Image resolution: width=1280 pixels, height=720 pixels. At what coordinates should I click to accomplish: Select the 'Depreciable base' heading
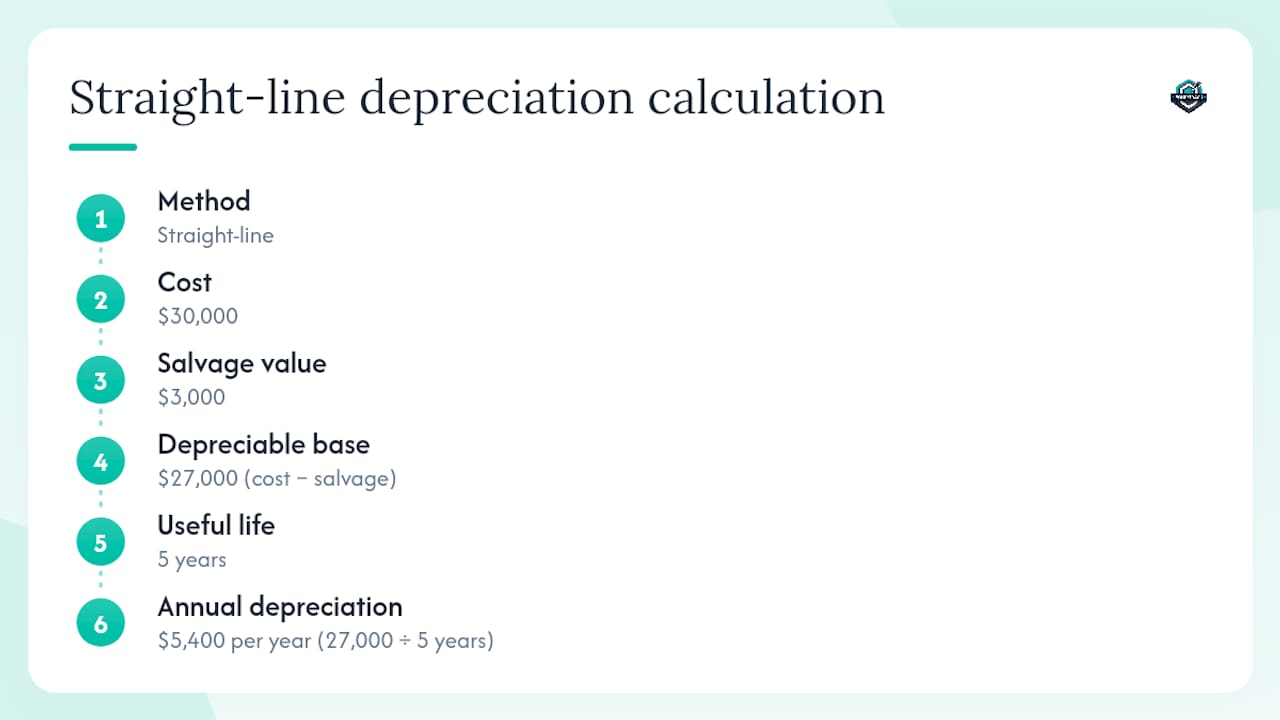coord(264,445)
